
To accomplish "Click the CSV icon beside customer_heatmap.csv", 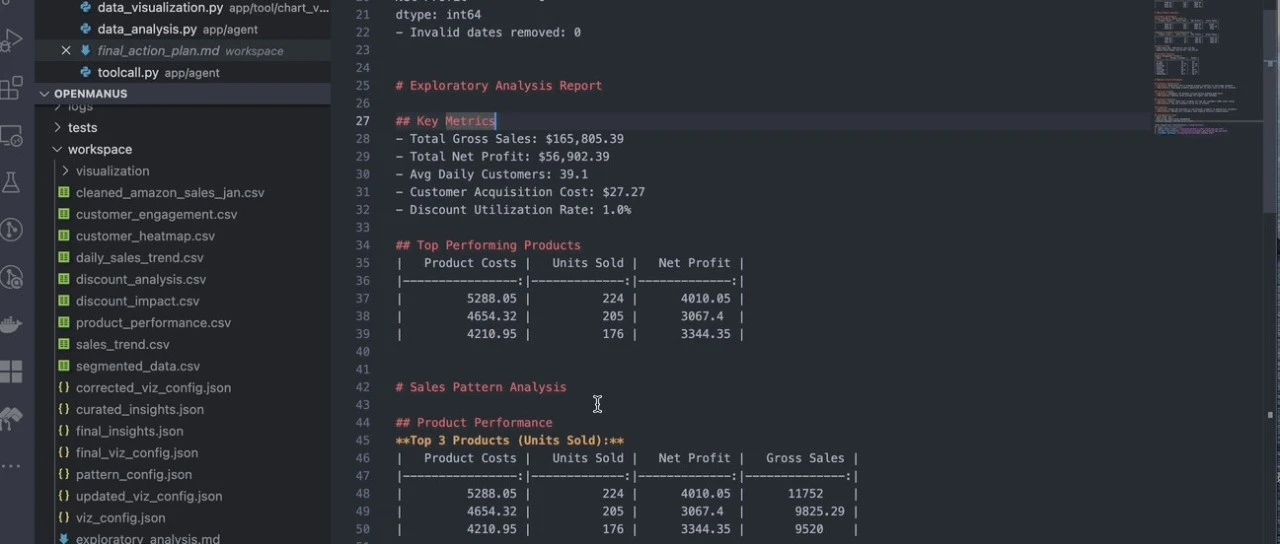I will (x=64, y=236).
